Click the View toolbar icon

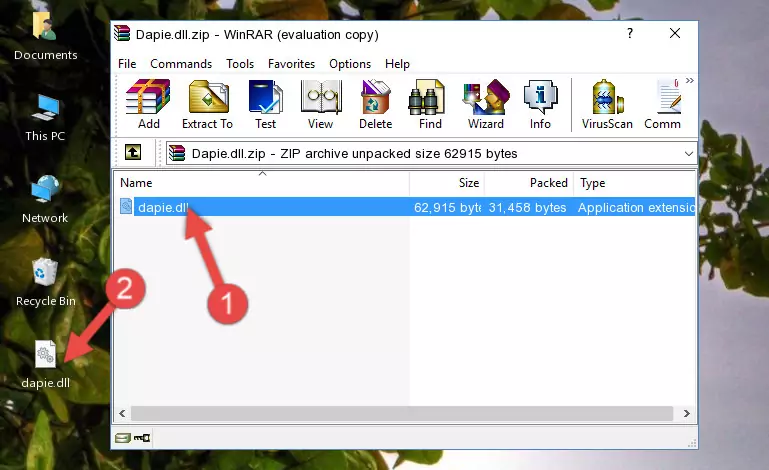(321, 104)
